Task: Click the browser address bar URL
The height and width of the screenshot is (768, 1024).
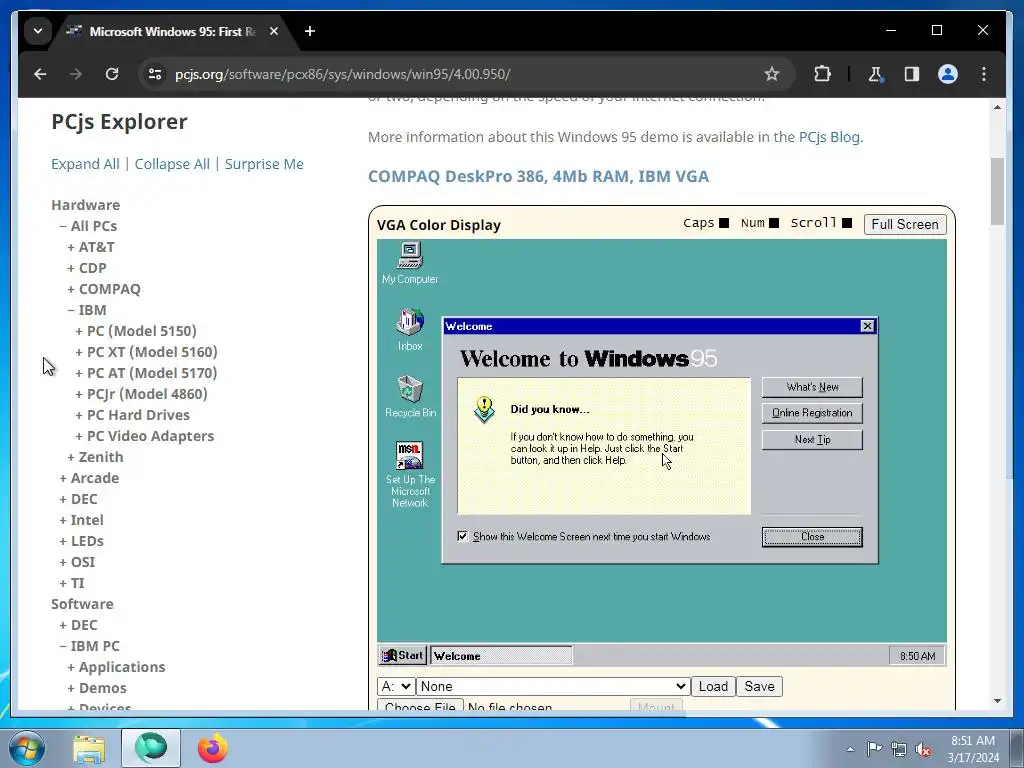Action: point(342,74)
